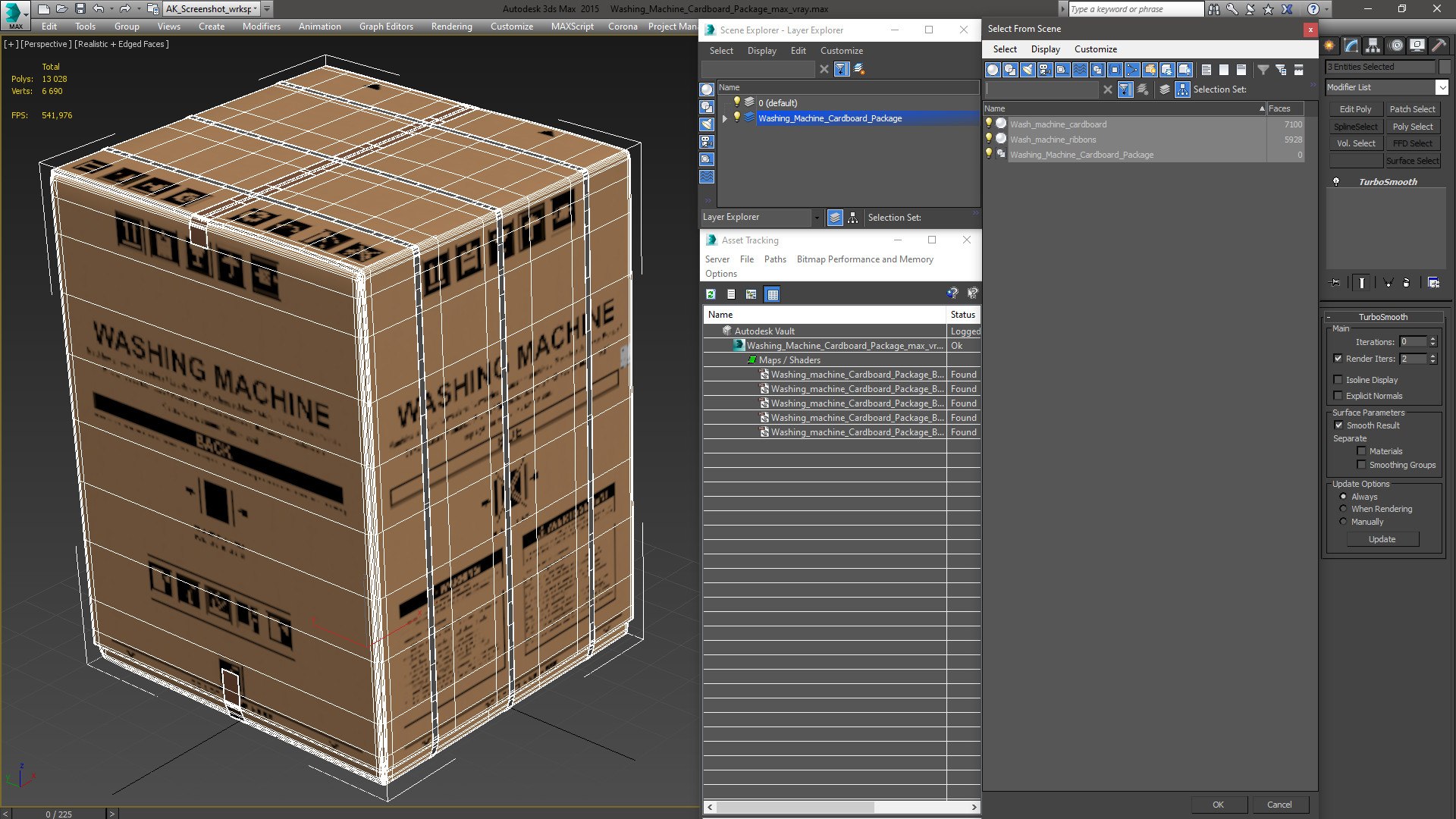This screenshot has width=1456, height=819.
Task: Expand the Washing_Machine_Cardboard_Package layer
Action: [x=725, y=118]
